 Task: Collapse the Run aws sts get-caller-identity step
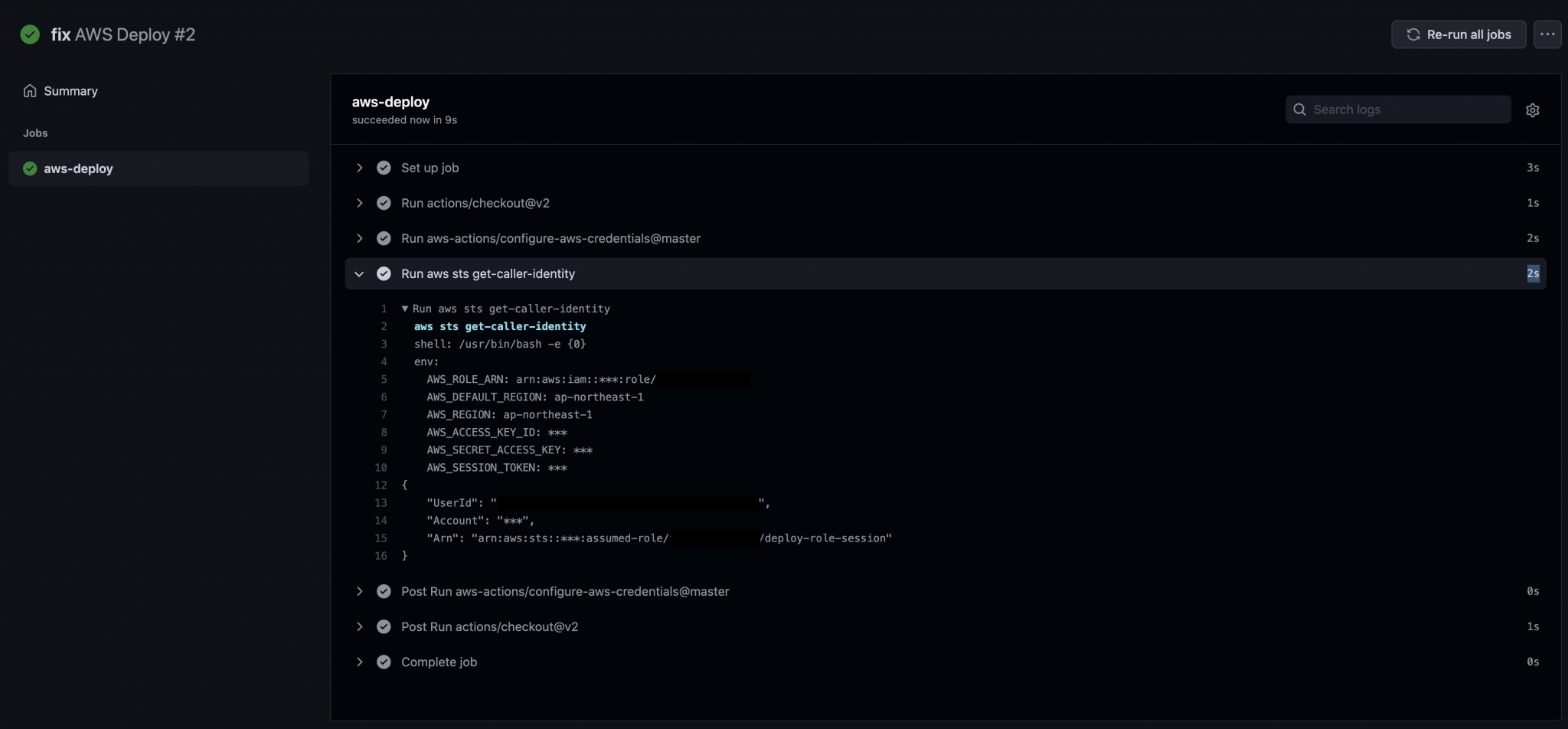pos(359,273)
